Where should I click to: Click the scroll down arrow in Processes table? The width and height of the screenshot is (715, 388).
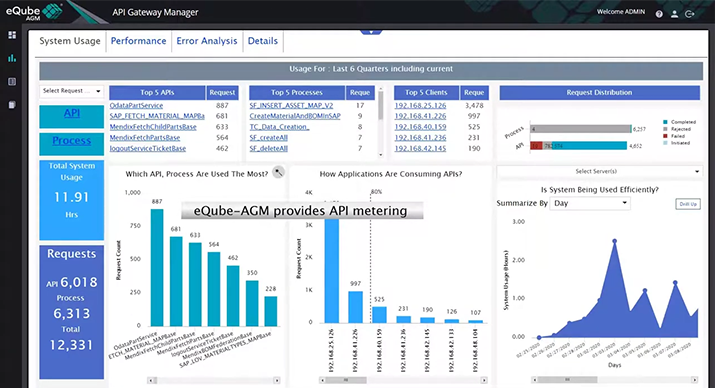(x=381, y=155)
